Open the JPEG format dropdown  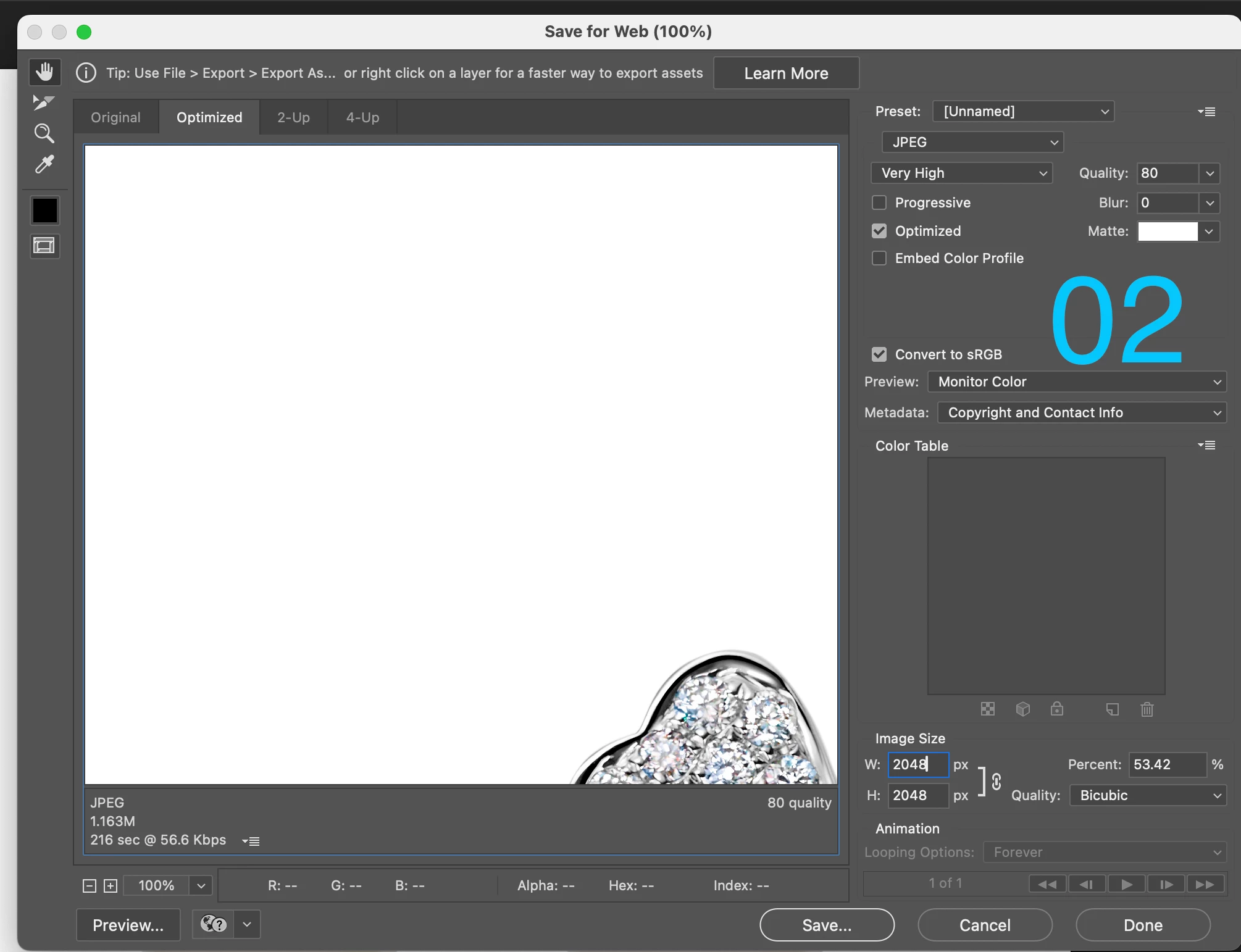[x=972, y=142]
